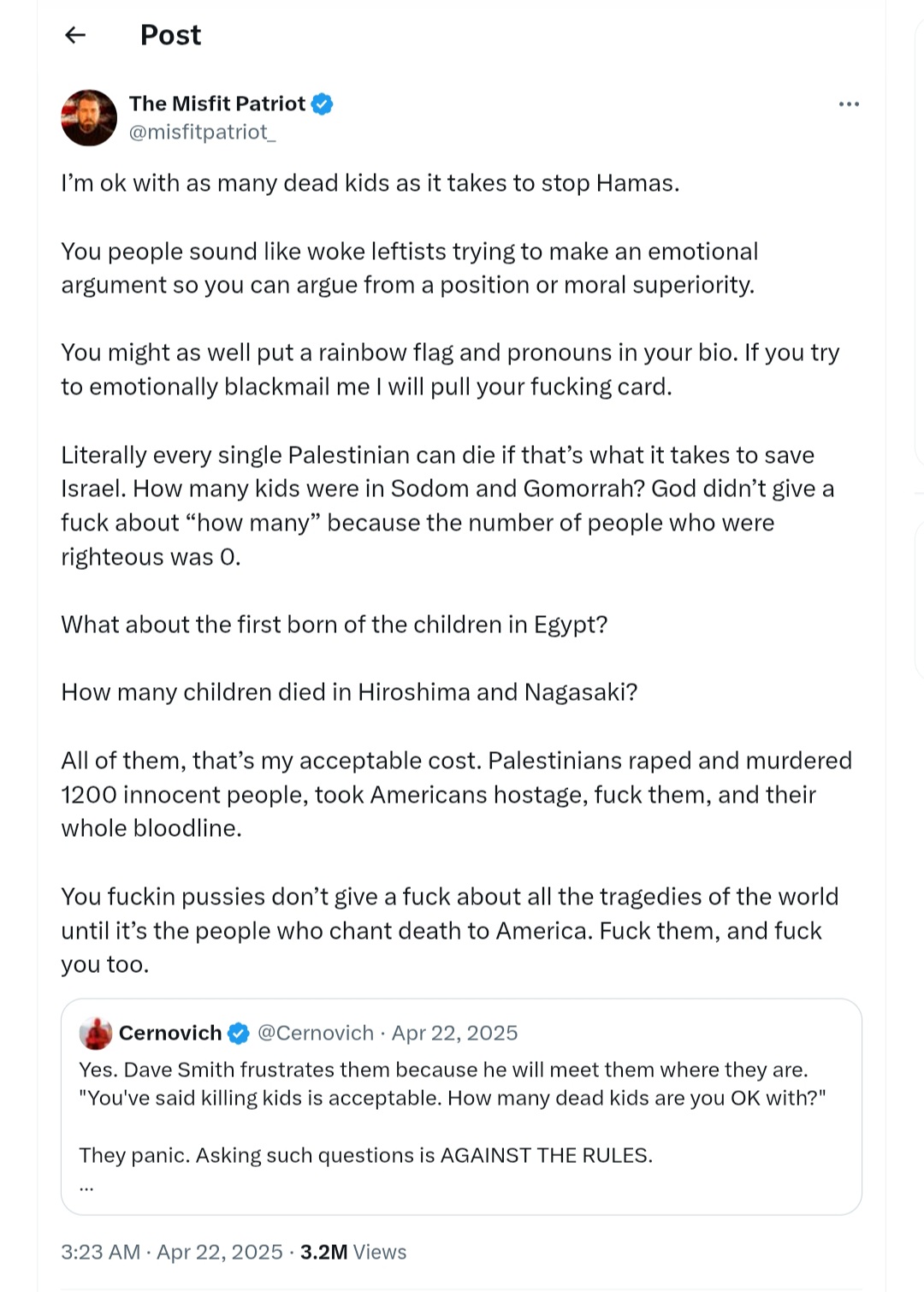The width and height of the screenshot is (924, 1292).
Task: Open the quoted post's Apr 22, 2025 date
Action: point(455,1034)
